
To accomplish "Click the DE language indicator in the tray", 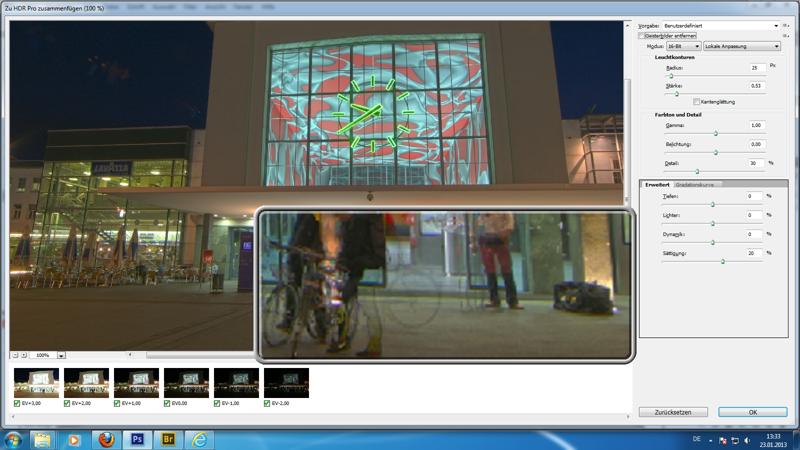I will 696,439.
